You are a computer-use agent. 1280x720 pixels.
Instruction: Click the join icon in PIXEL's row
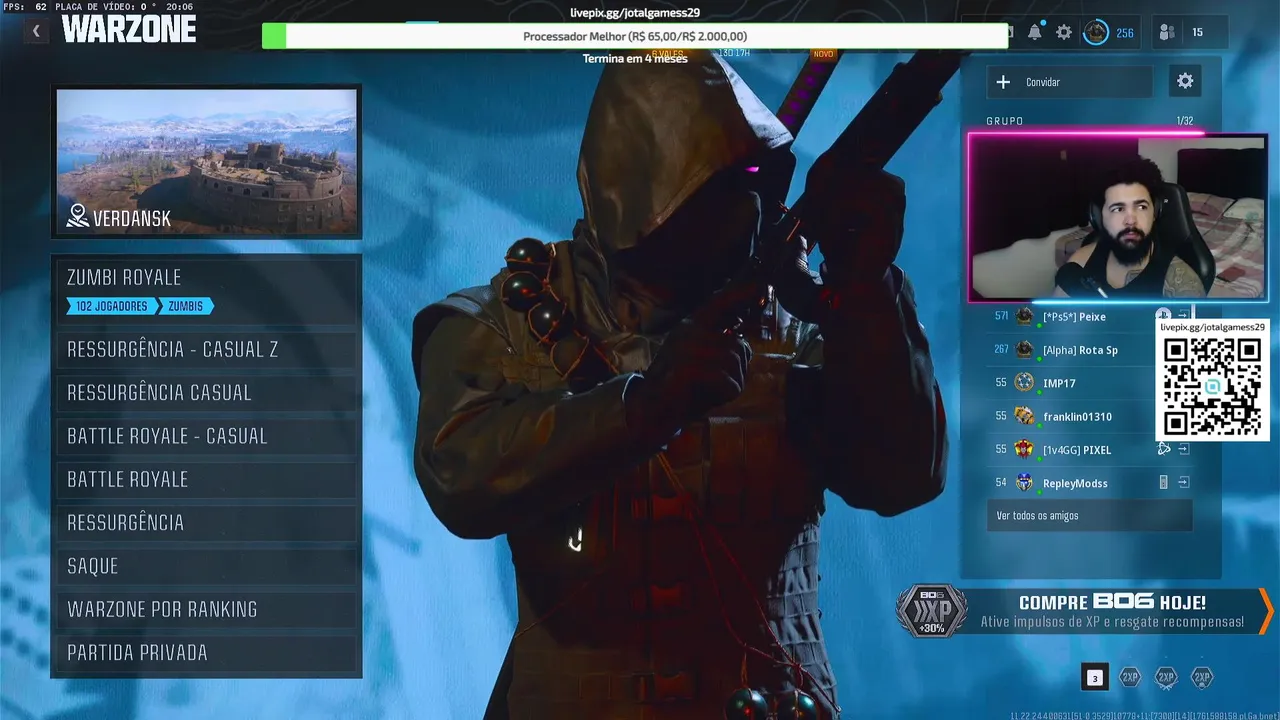pyautogui.click(x=1183, y=449)
